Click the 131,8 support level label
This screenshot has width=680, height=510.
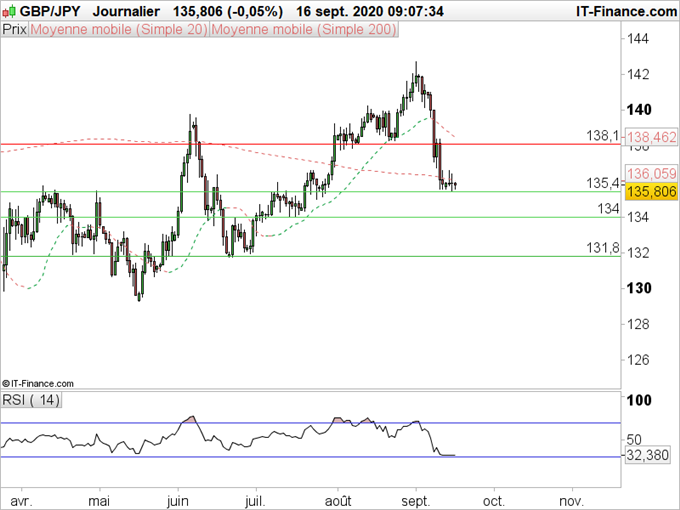coord(603,248)
